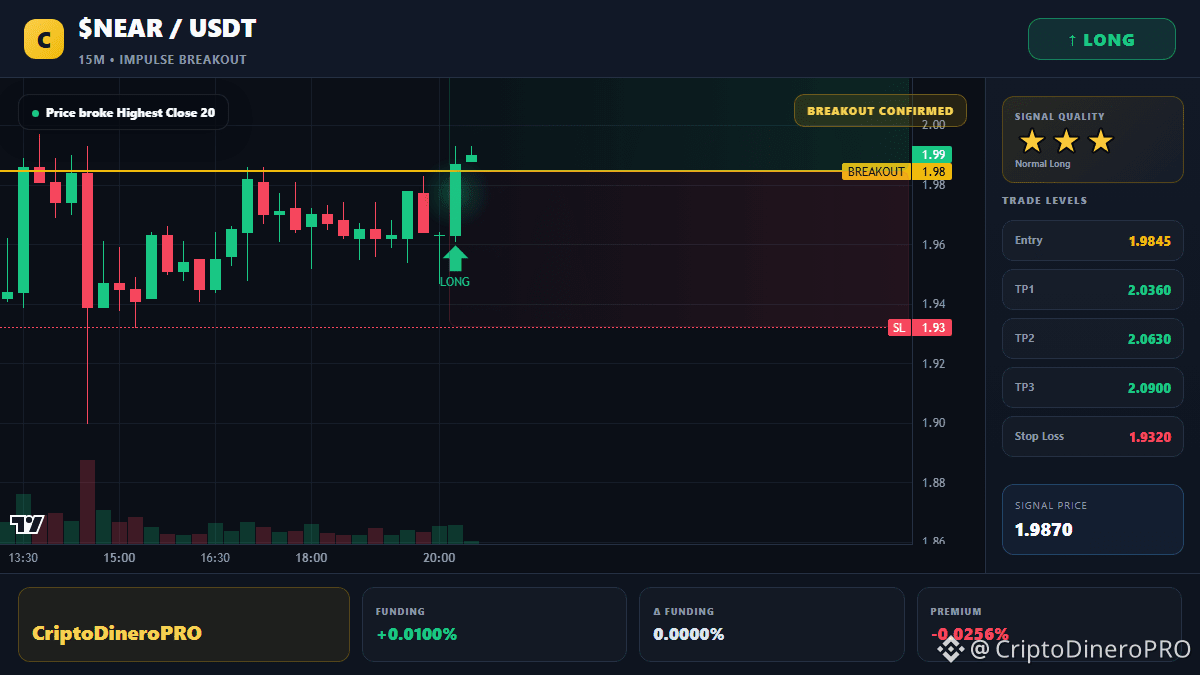Image resolution: width=1200 pixels, height=675 pixels.
Task: Click the Funding +0.0100% card
Action: [494, 624]
